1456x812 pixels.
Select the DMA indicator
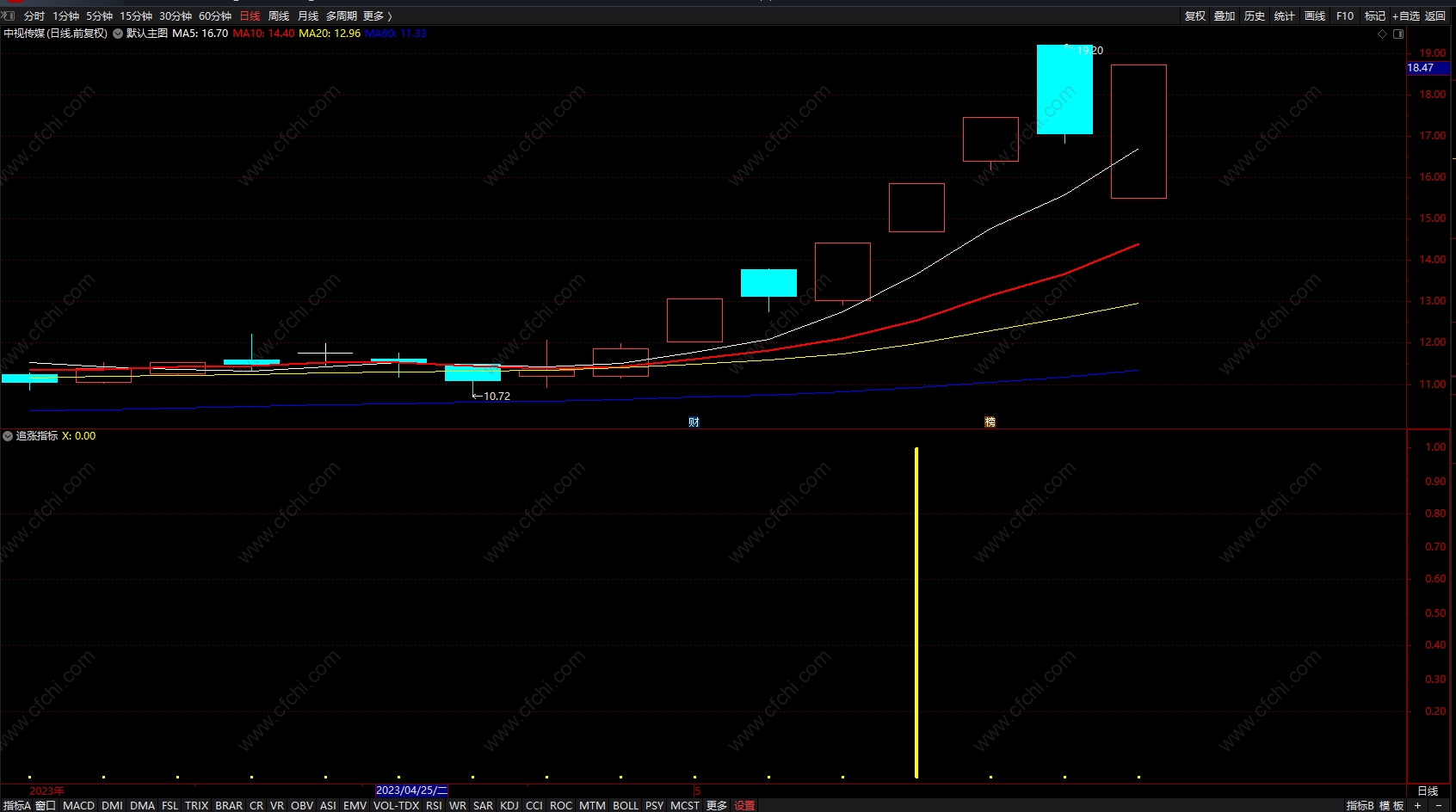coord(143,805)
